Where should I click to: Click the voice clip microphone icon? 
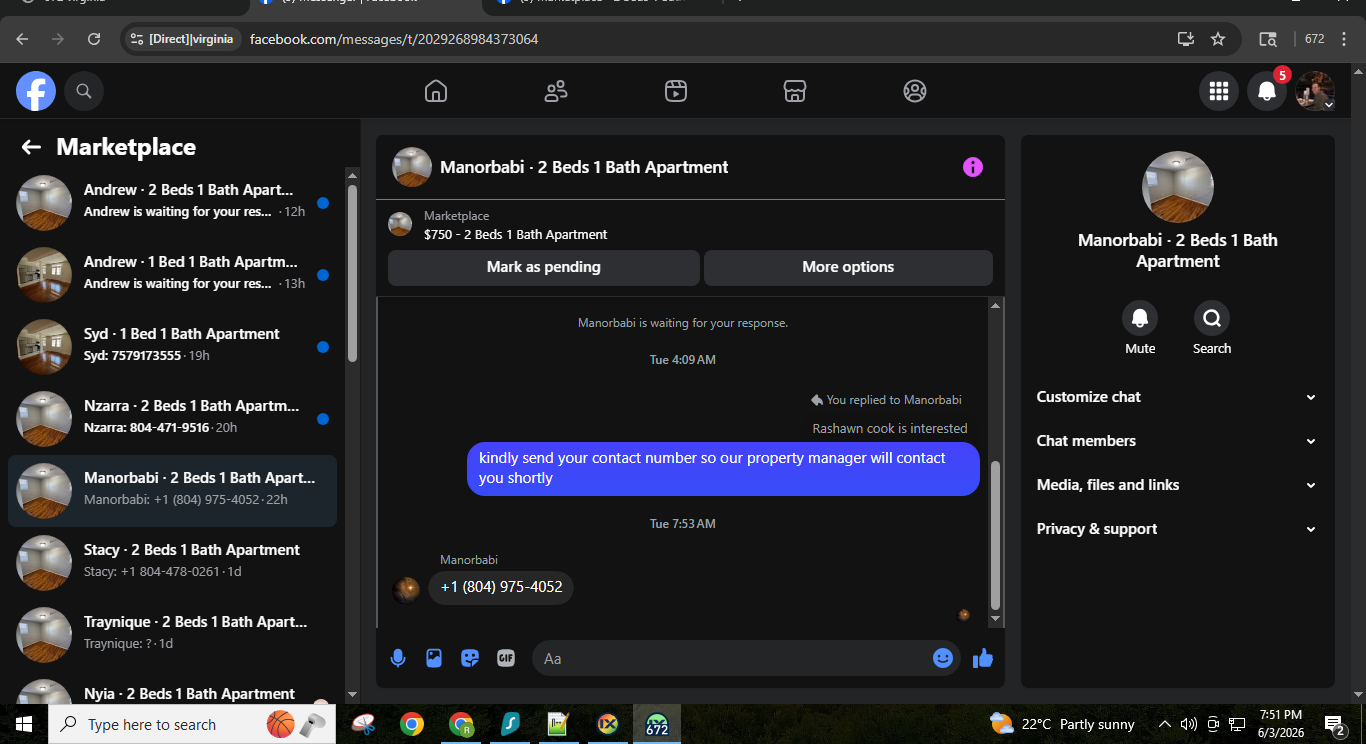pyautogui.click(x=398, y=658)
